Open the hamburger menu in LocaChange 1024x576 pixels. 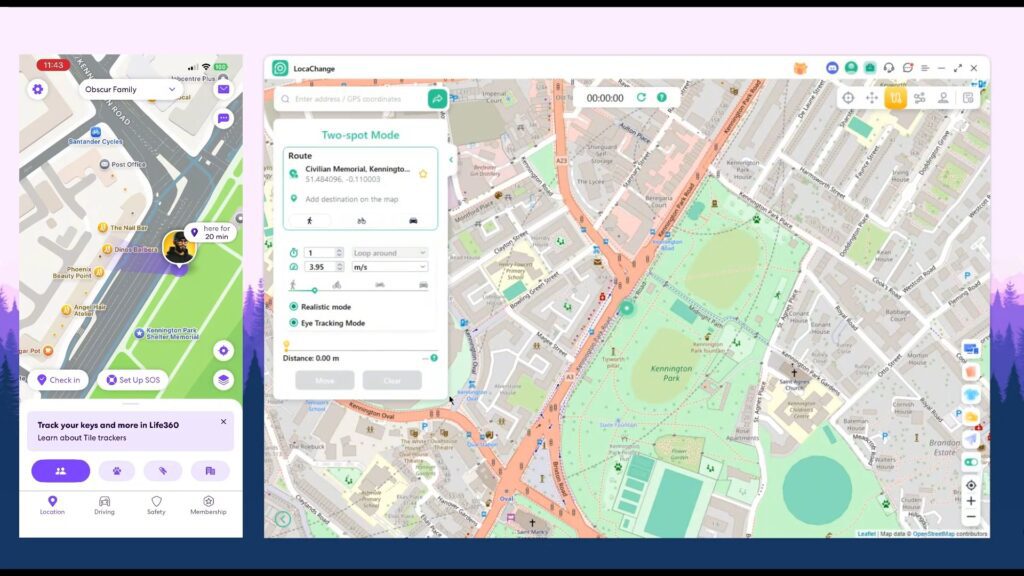pyautogui.click(x=924, y=68)
